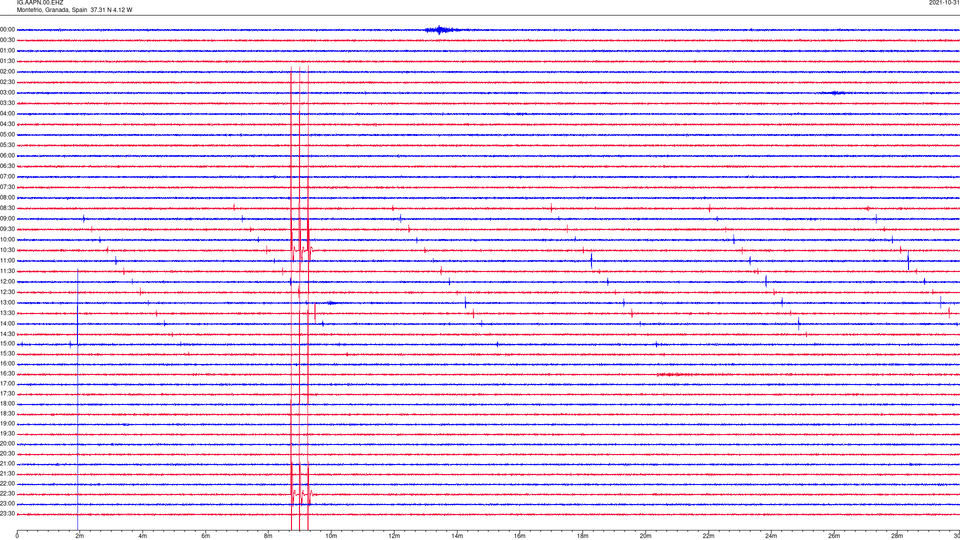Image resolution: width=960 pixels, height=540 pixels.
Task: Pick the 17:30 row label
Action: point(7,394)
